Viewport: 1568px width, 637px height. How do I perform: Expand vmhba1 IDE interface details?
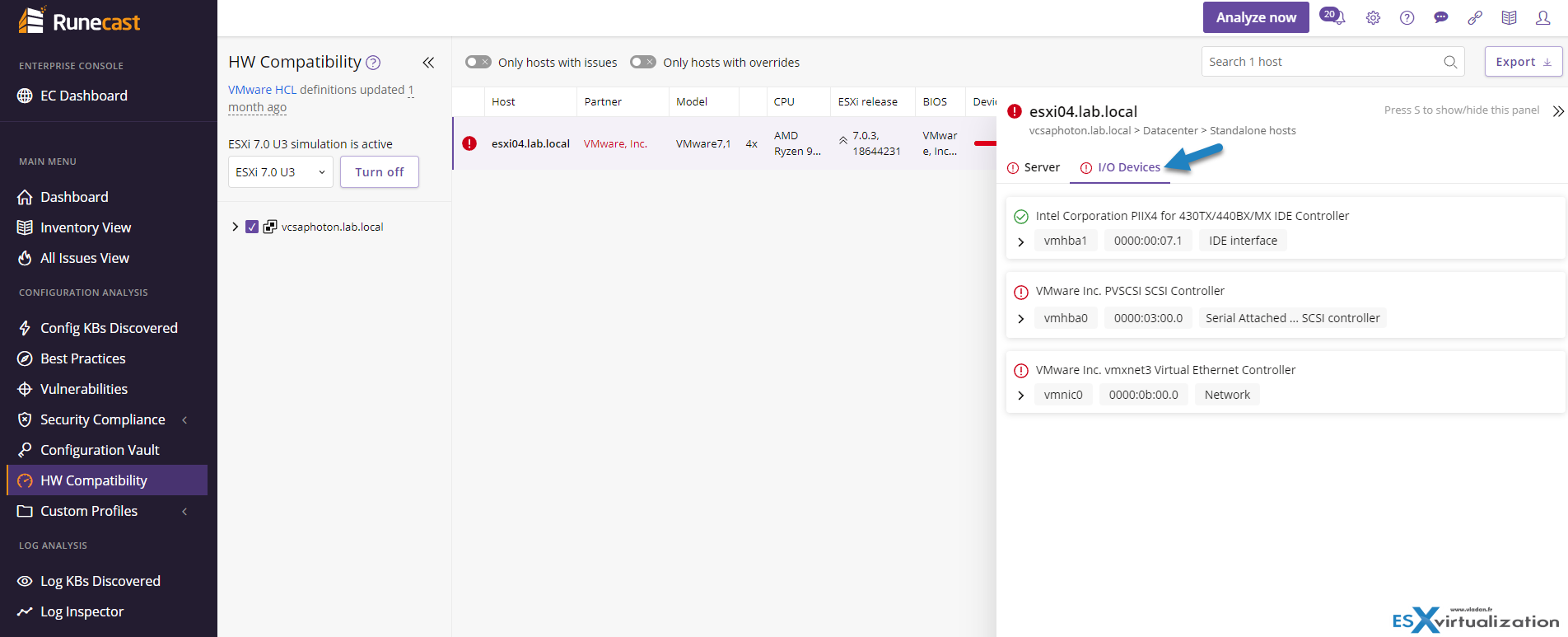coord(1021,241)
